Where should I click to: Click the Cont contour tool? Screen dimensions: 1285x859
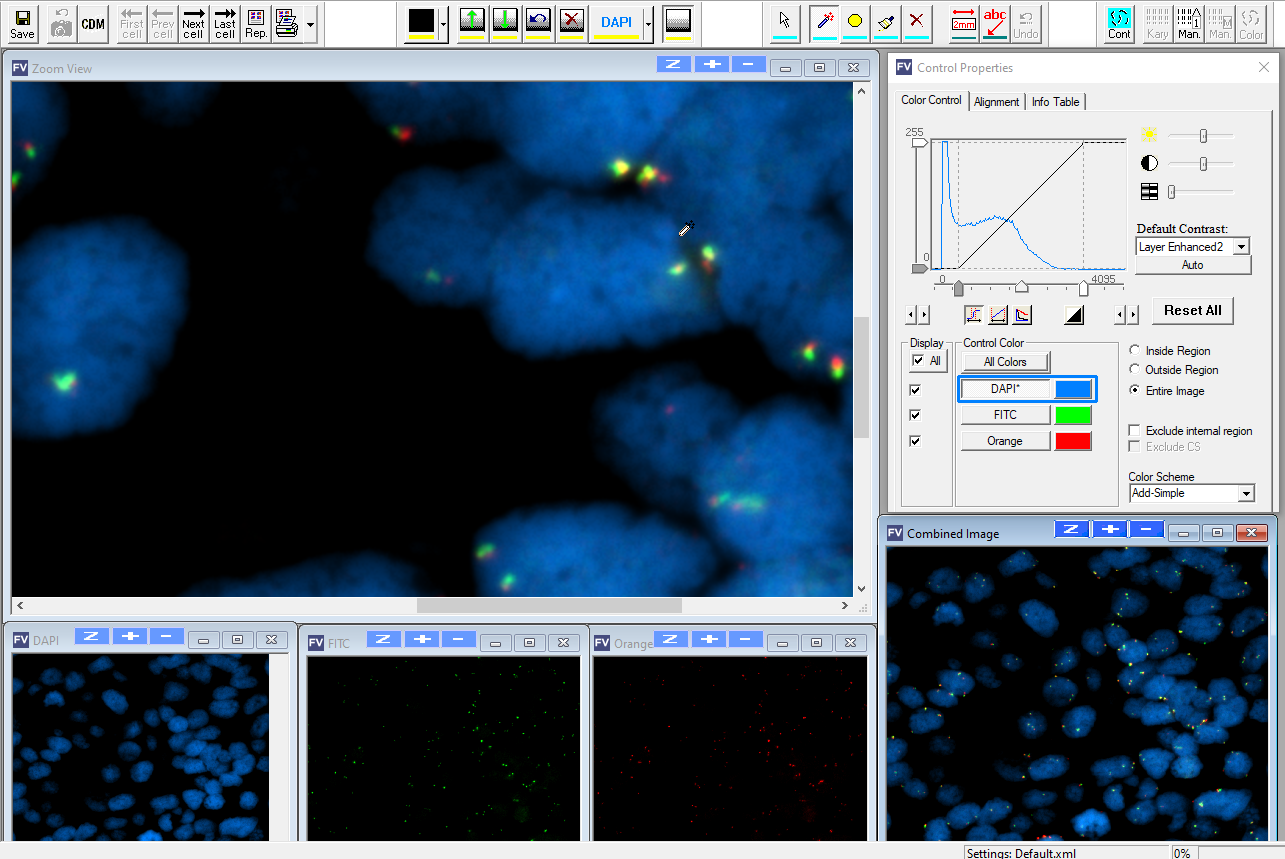1119,24
